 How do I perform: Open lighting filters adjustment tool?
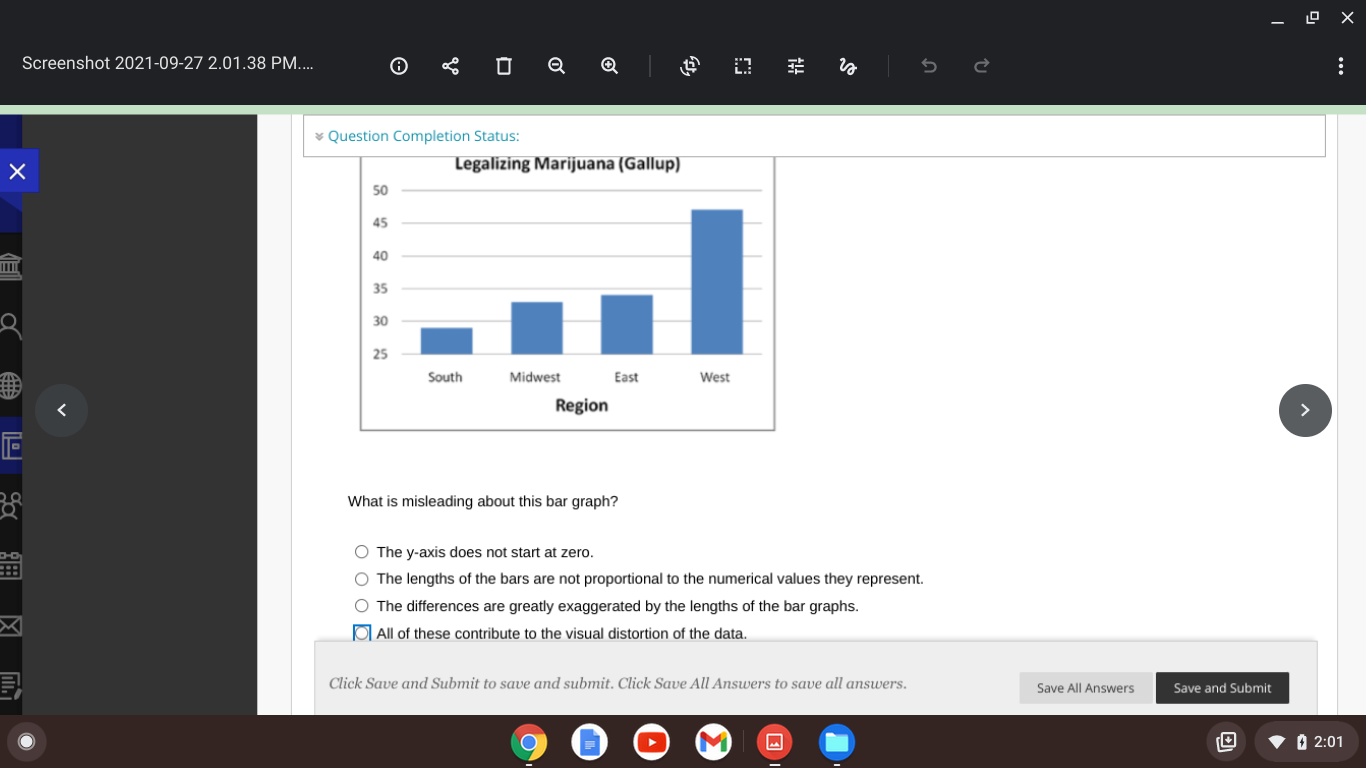pyautogui.click(x=796, y=66)
